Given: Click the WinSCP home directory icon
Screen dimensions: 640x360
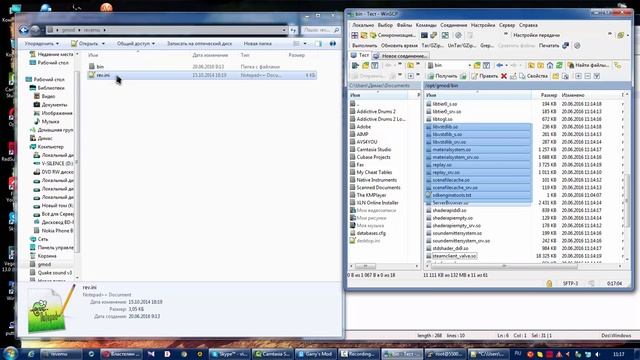Looking at the screenshot, I should (x=550, y=65).
